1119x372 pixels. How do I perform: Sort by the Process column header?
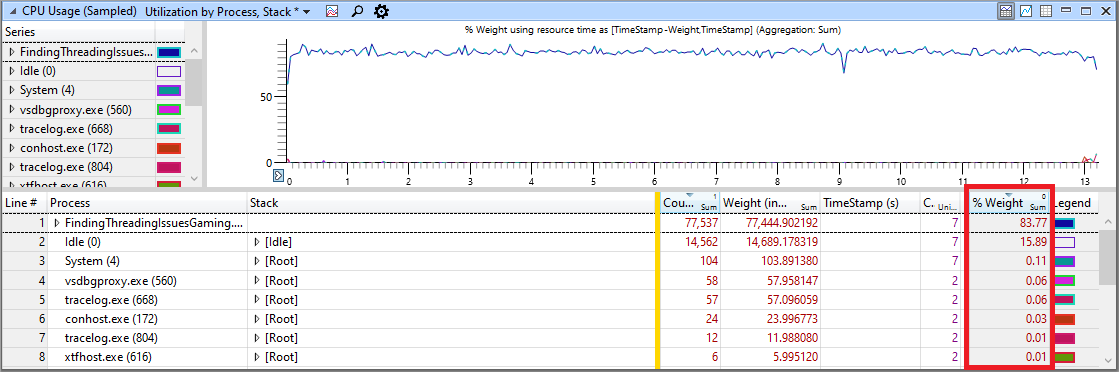(147, 203)
